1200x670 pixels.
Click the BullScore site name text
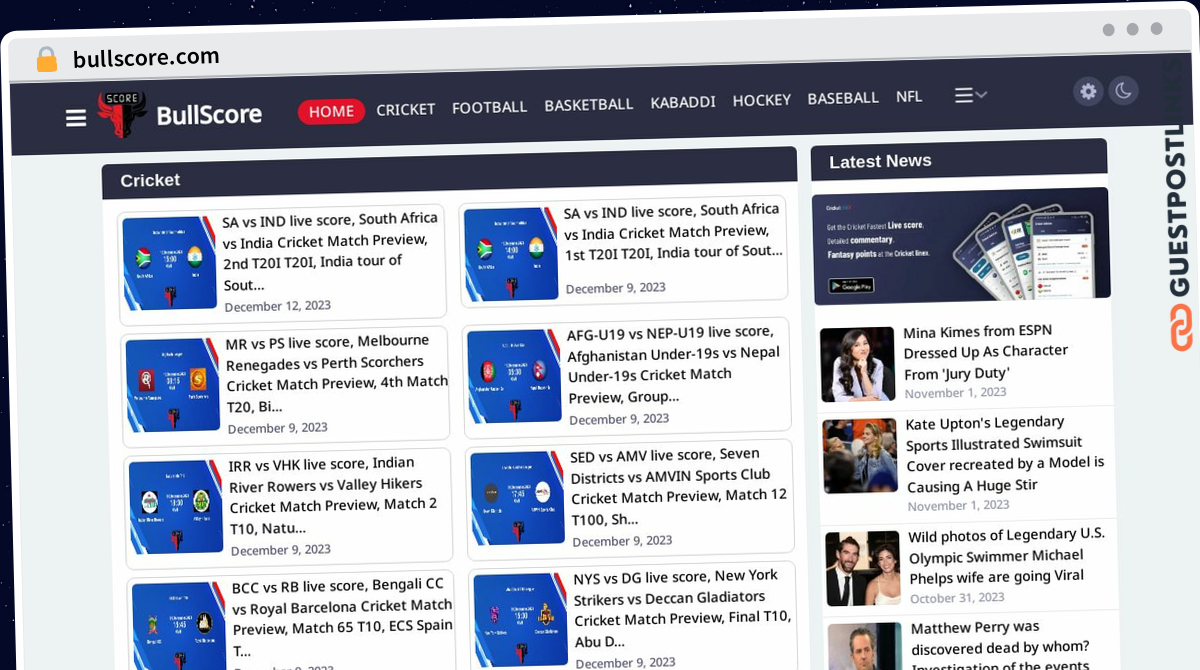click(x=209, y=114)
